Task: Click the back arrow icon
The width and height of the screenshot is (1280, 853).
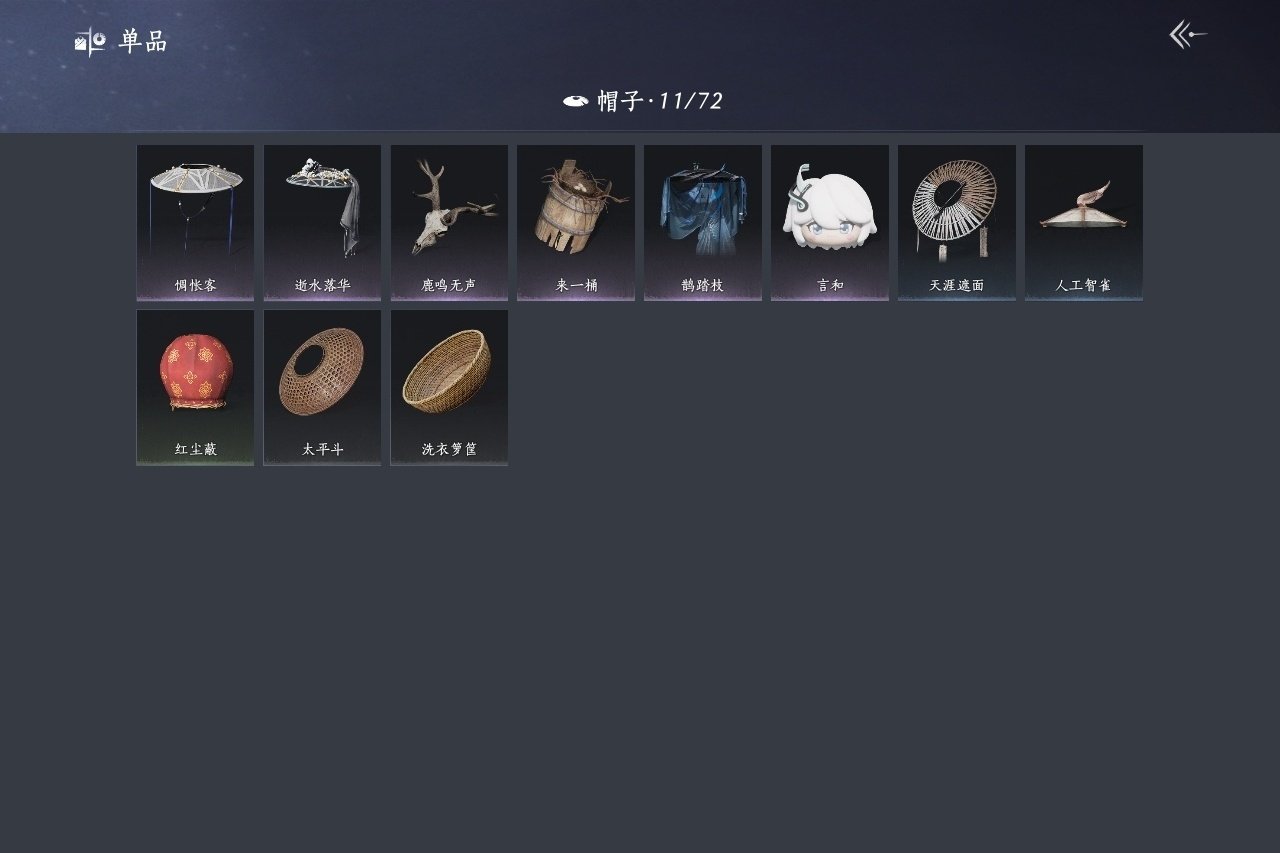Action: click(x=1188, y=35)
